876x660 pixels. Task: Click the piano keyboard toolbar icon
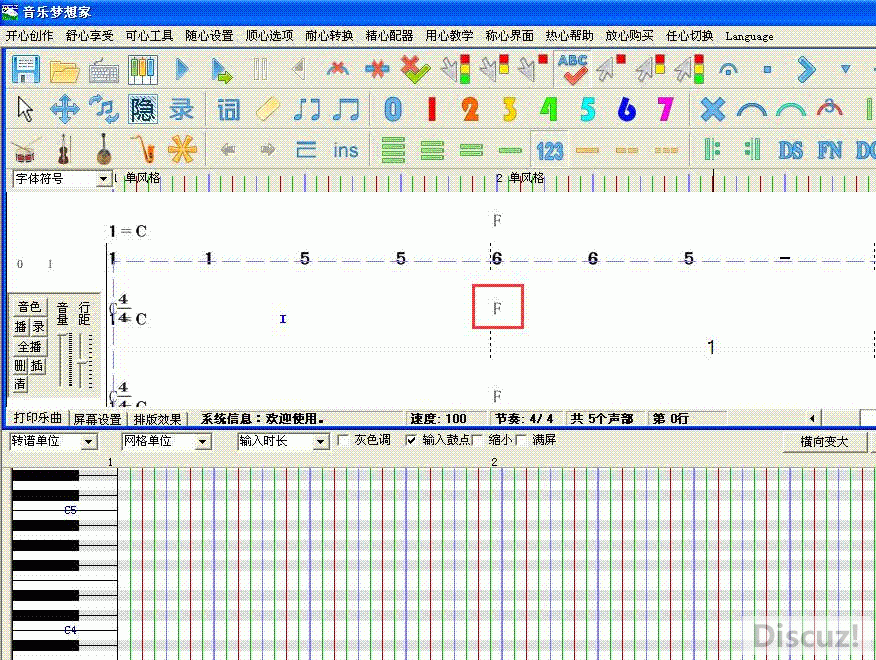click(x=143, y=70)
